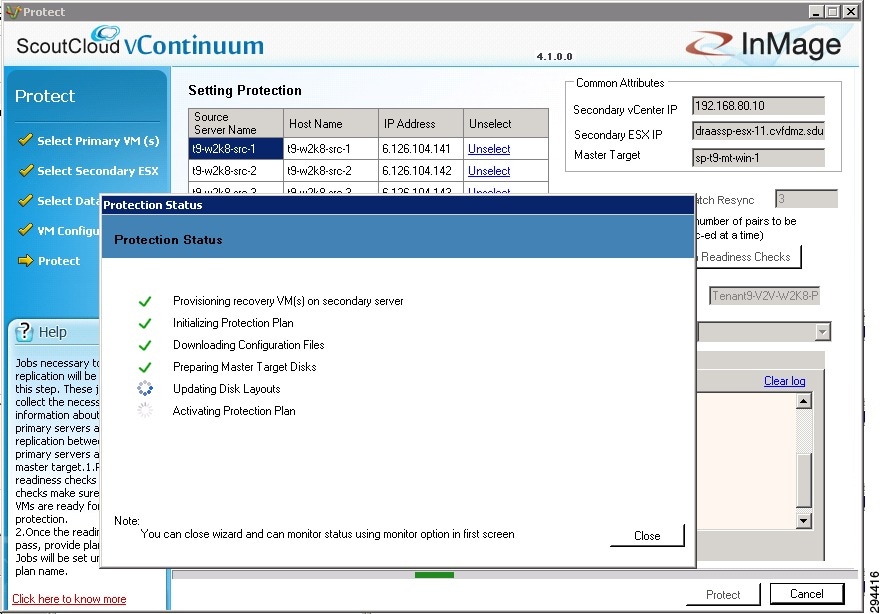Click the Downloading Configuration Files green checkmark

[x=145, y=345]
